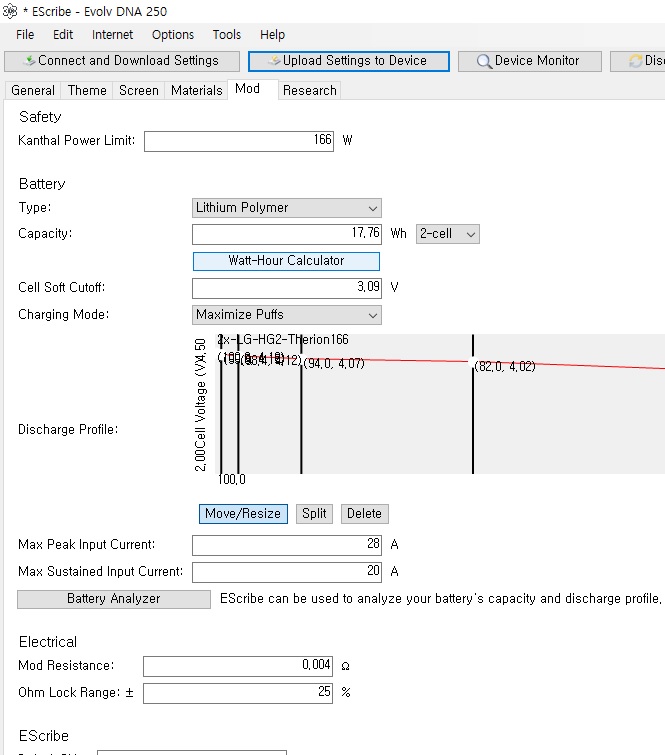Switch to the Theme tab
Screen dimensions: 665x755
tap(87, 91)
